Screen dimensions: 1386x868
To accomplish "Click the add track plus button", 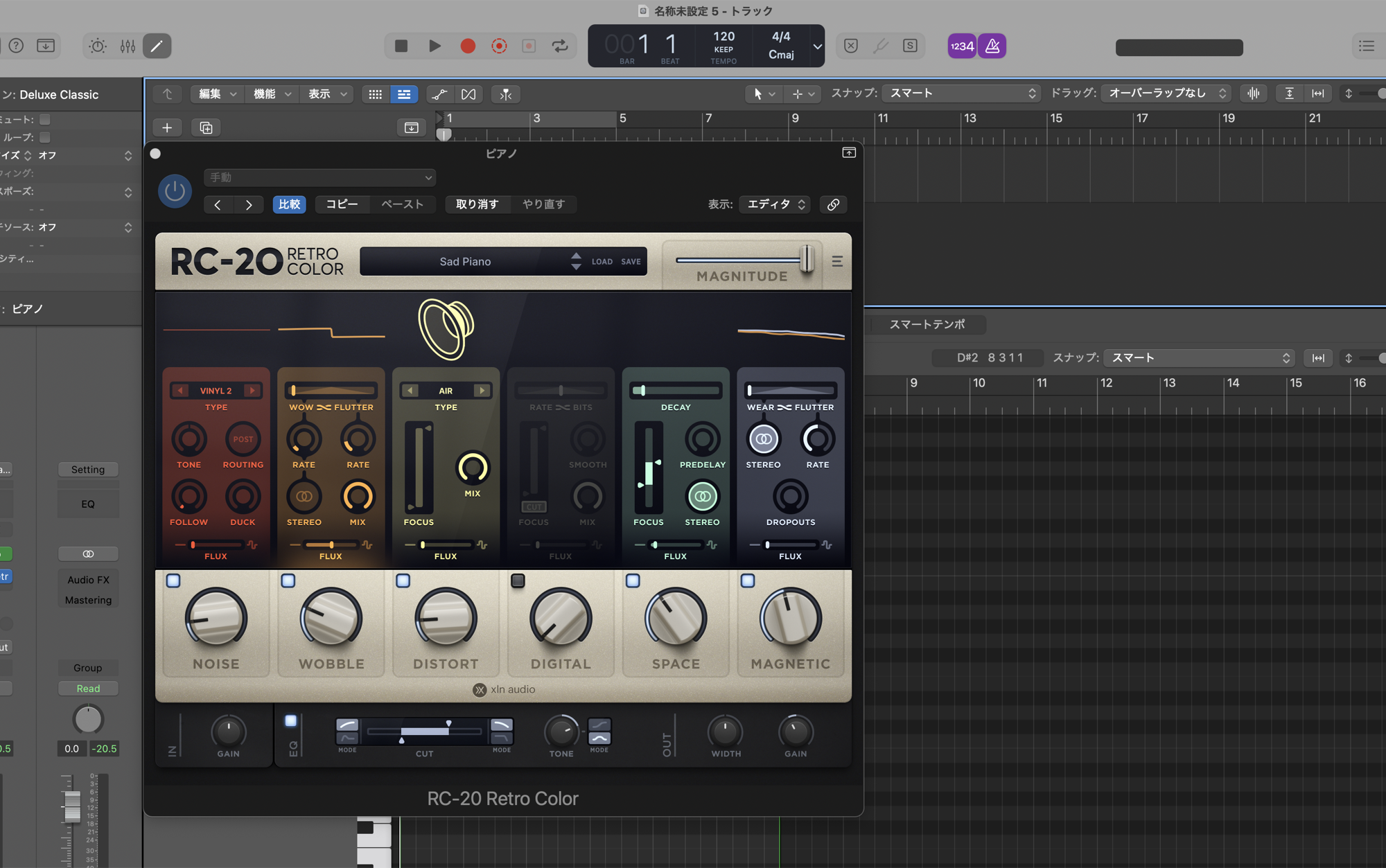I will point(167,127).
